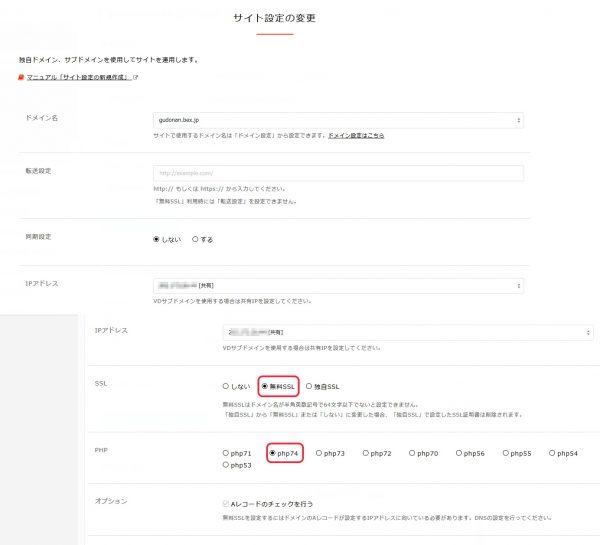Open the domain name dropdown gudonen.bex.jp
Viewport: 600px width, 545px height.
(338, 120)
